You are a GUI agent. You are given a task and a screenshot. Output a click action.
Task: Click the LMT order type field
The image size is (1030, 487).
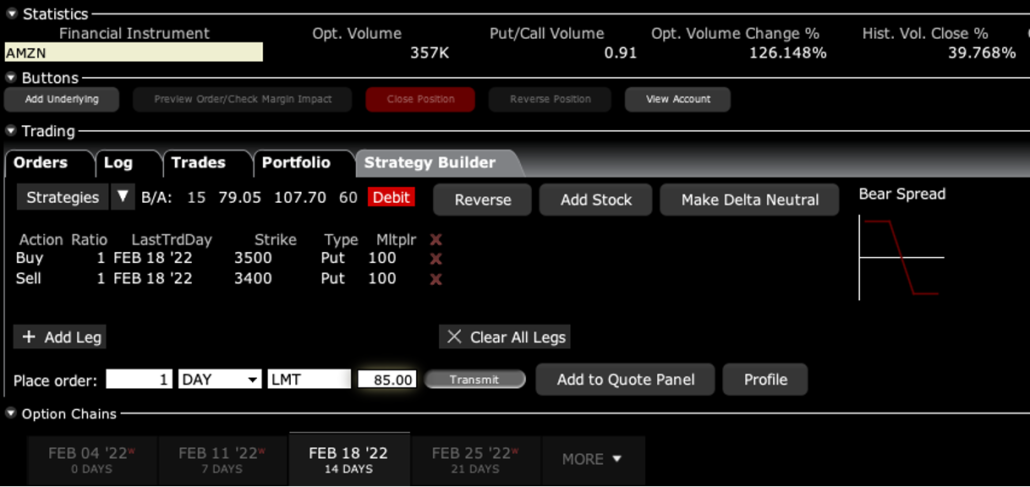point(309,379)
